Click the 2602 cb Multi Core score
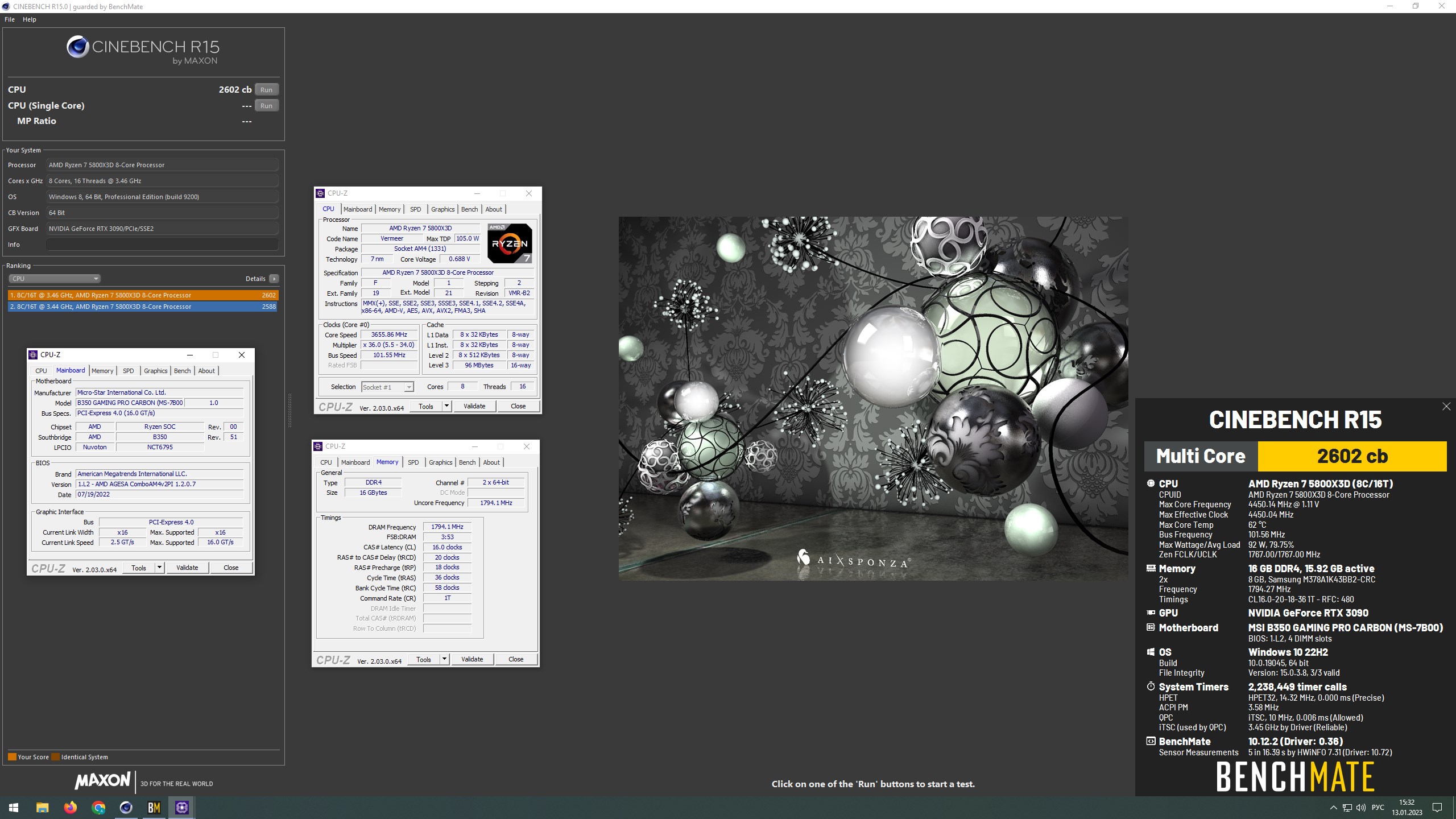1456x819 pixels. point(1352,456)
